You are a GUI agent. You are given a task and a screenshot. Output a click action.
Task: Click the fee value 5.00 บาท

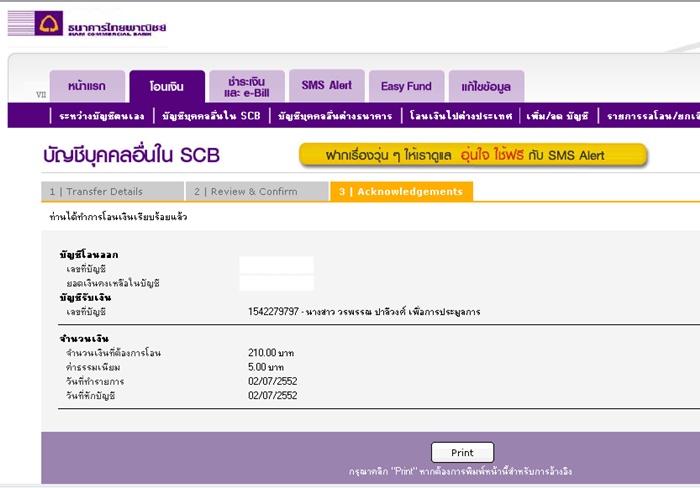click(266, 367)
